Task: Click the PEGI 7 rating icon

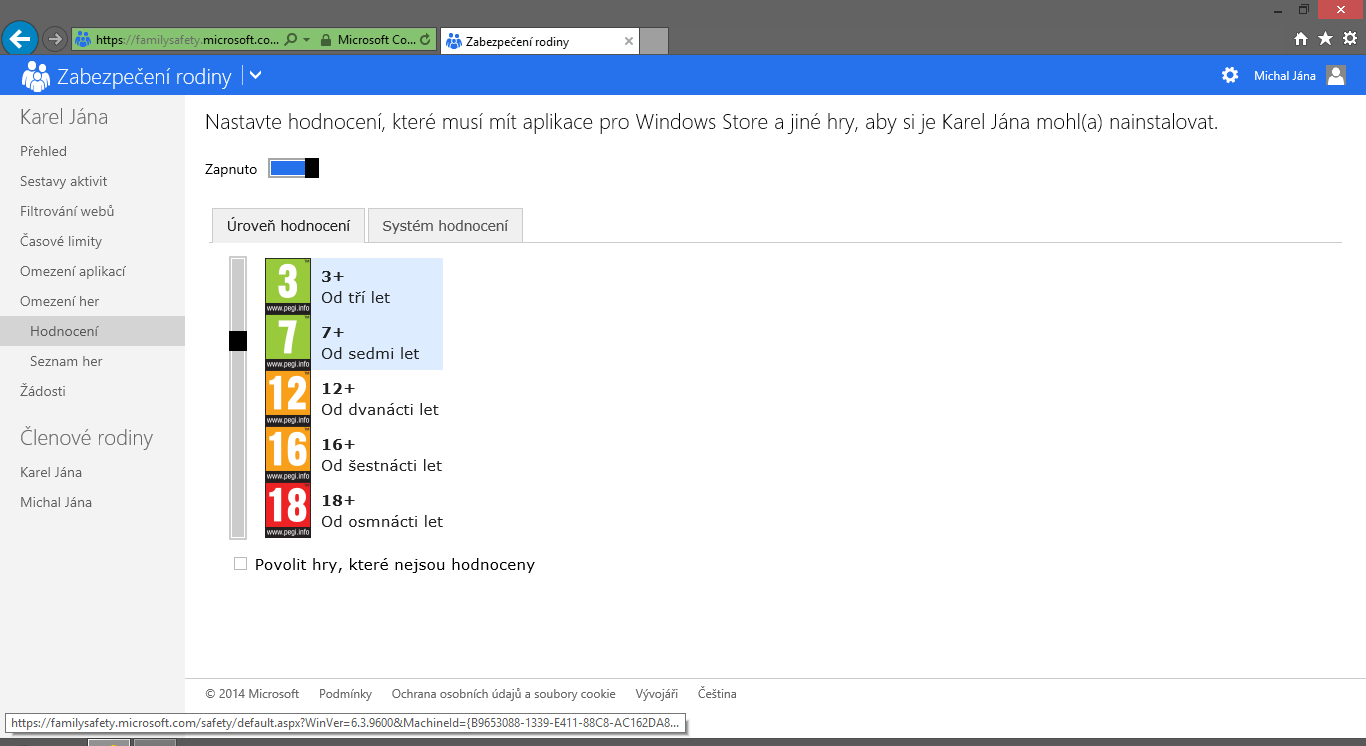Action: pyautogui.click(x=288, y=342)
